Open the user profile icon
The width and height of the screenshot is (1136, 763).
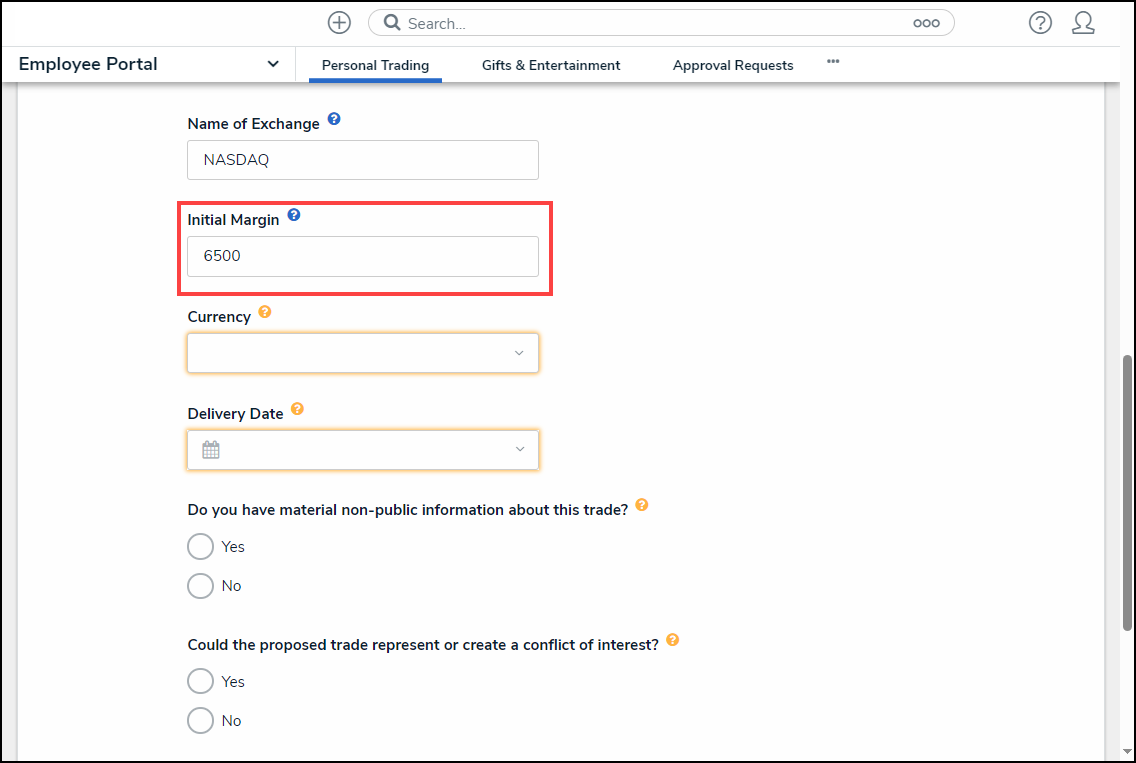(1083, 23)
